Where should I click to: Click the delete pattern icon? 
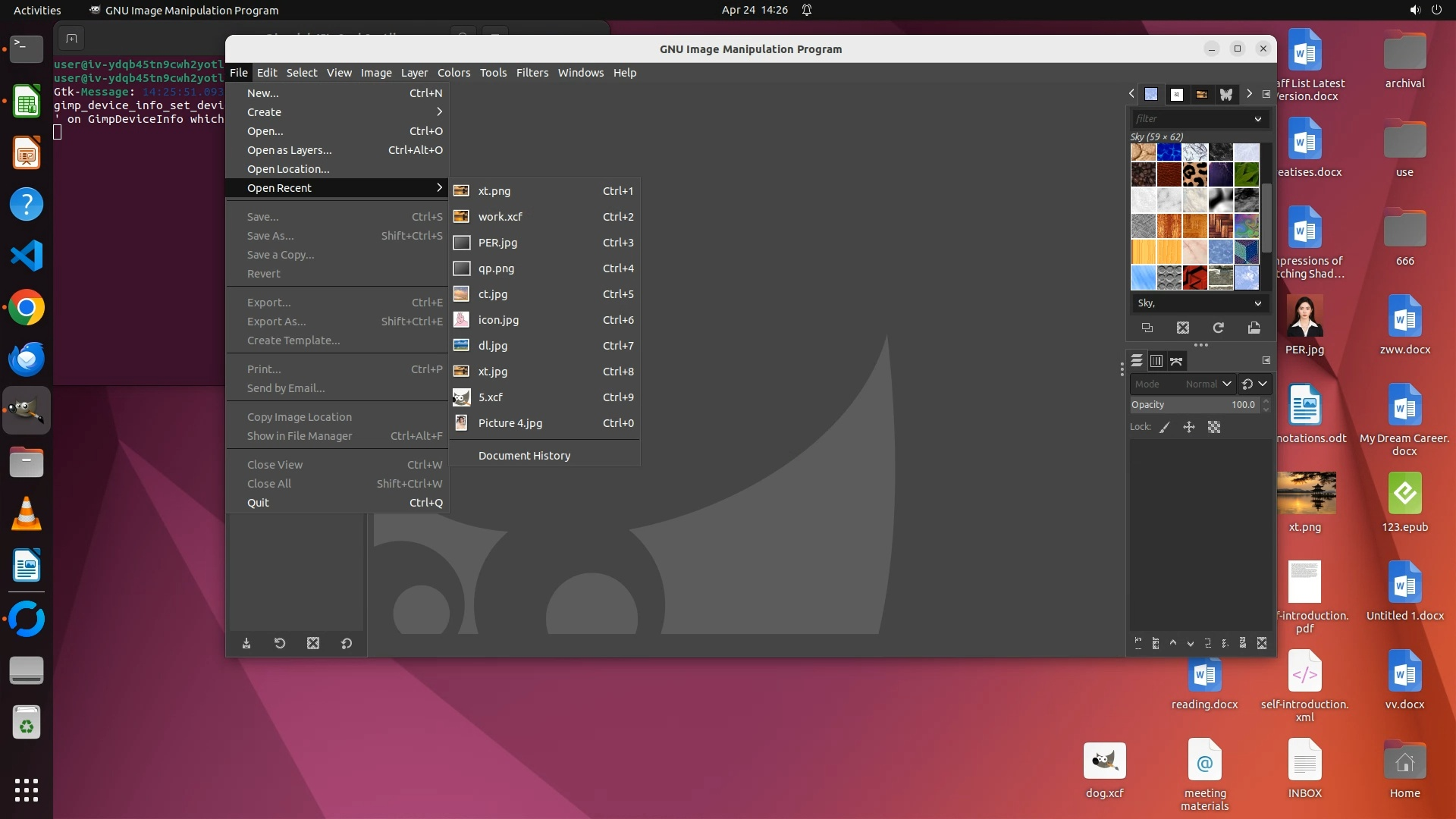point(1182,328)
